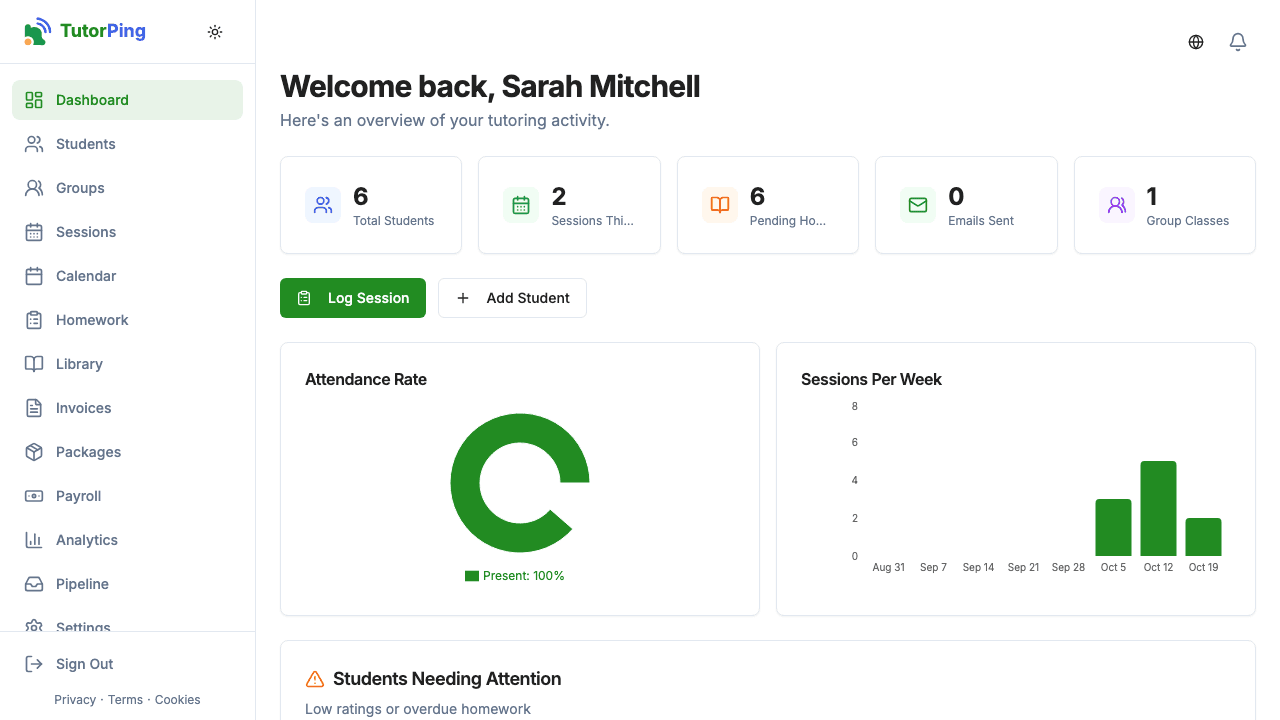Click the 'Sessions Per Week' chart title
1280x720 pixels.
[871, 379]
